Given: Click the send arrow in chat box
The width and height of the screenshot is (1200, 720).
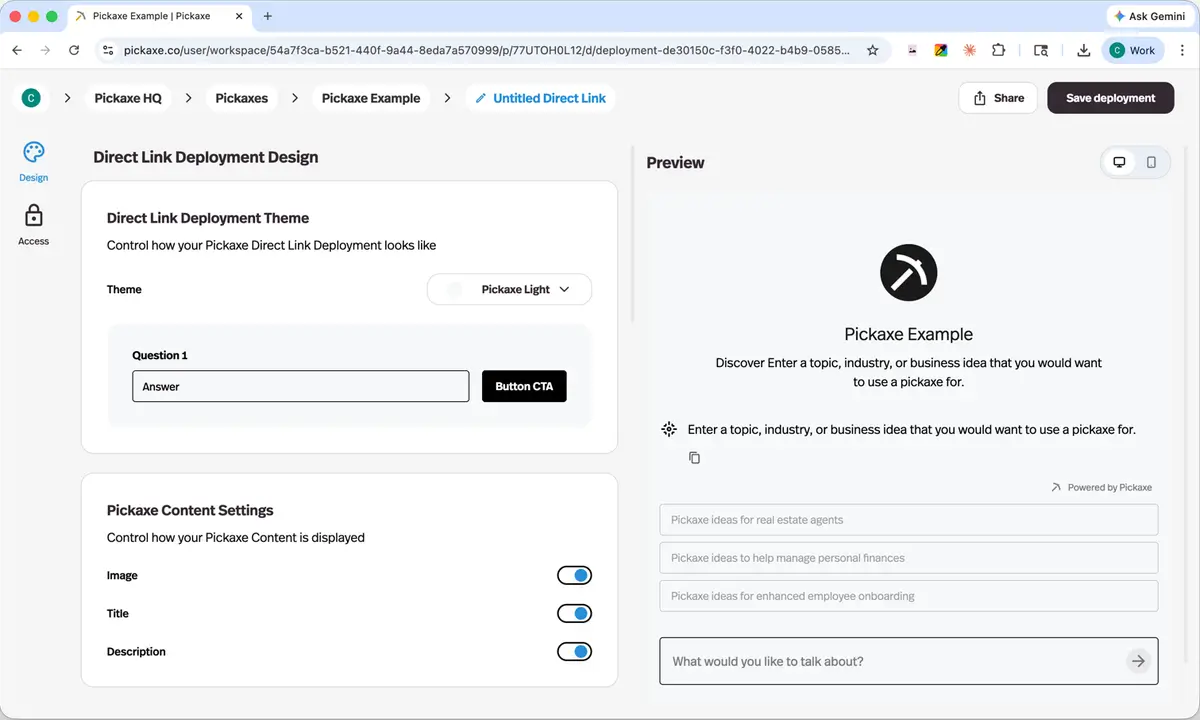Looking at the screenshot, I should [1138, 661].
